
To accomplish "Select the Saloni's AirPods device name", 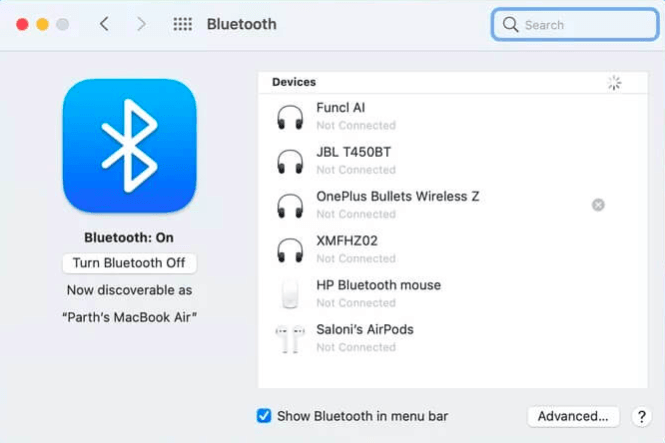I will click(x=365, y=329).
